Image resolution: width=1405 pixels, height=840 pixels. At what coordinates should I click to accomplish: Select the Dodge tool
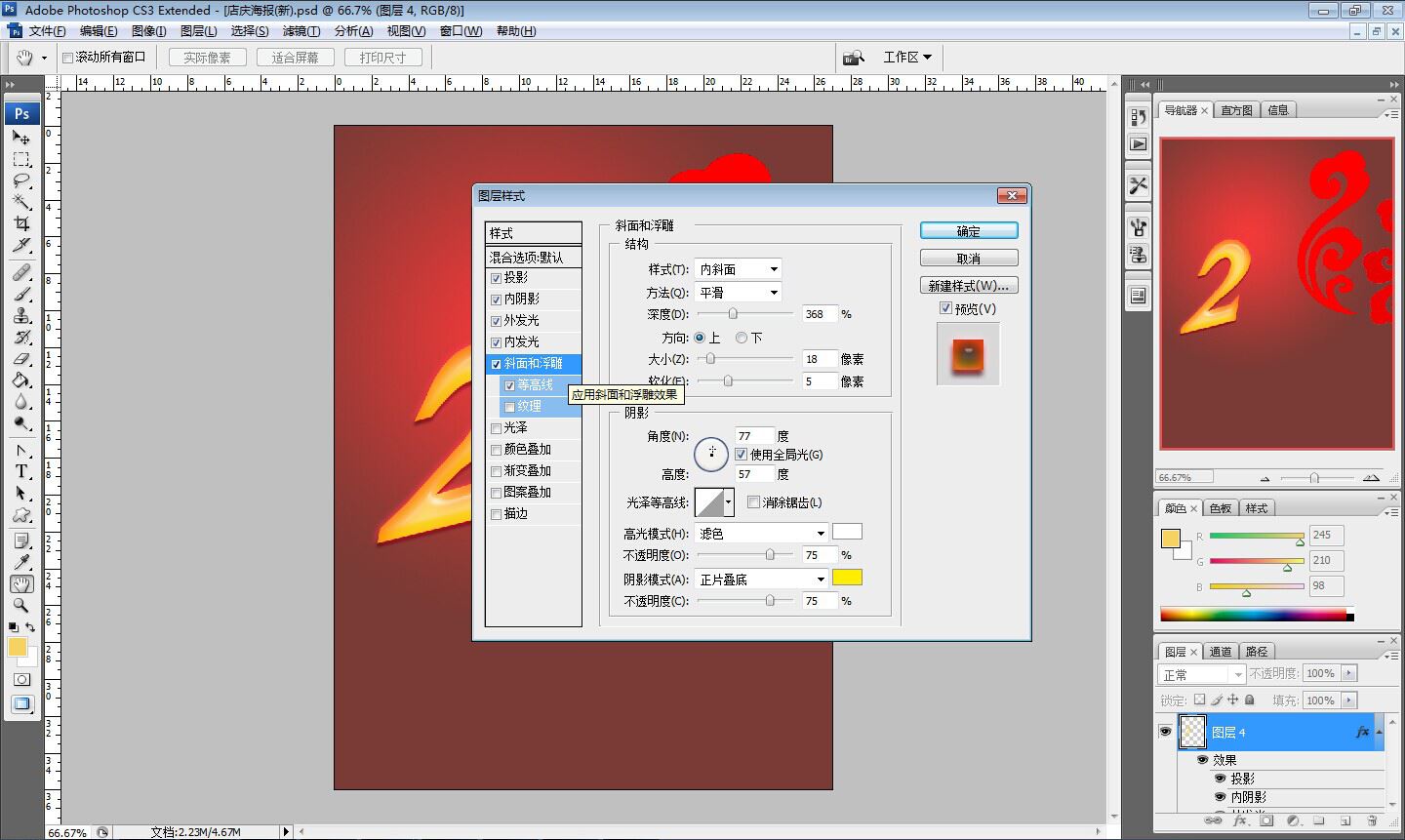coord(21,422)
